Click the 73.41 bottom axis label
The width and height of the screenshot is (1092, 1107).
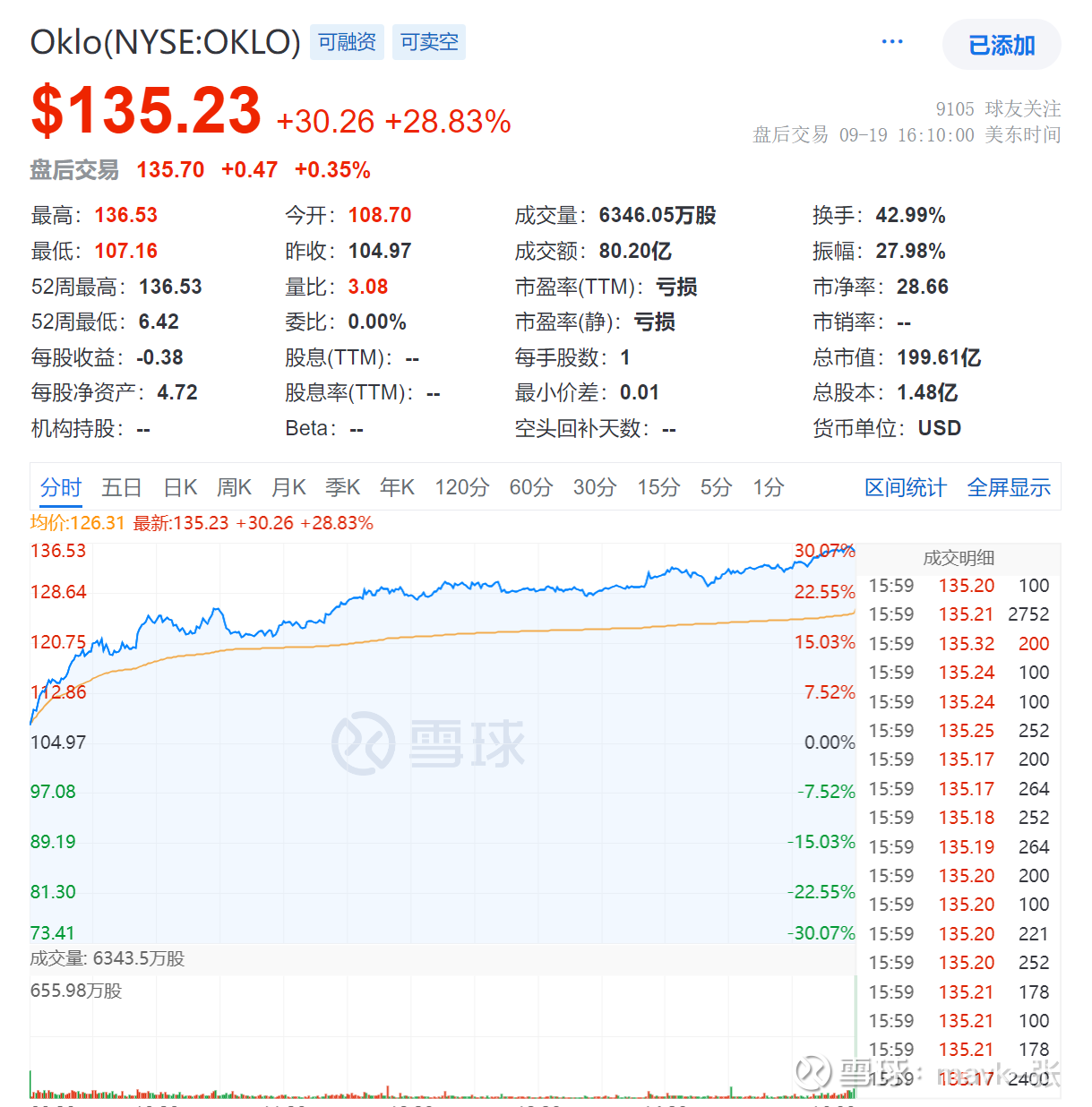pos(53,933)
